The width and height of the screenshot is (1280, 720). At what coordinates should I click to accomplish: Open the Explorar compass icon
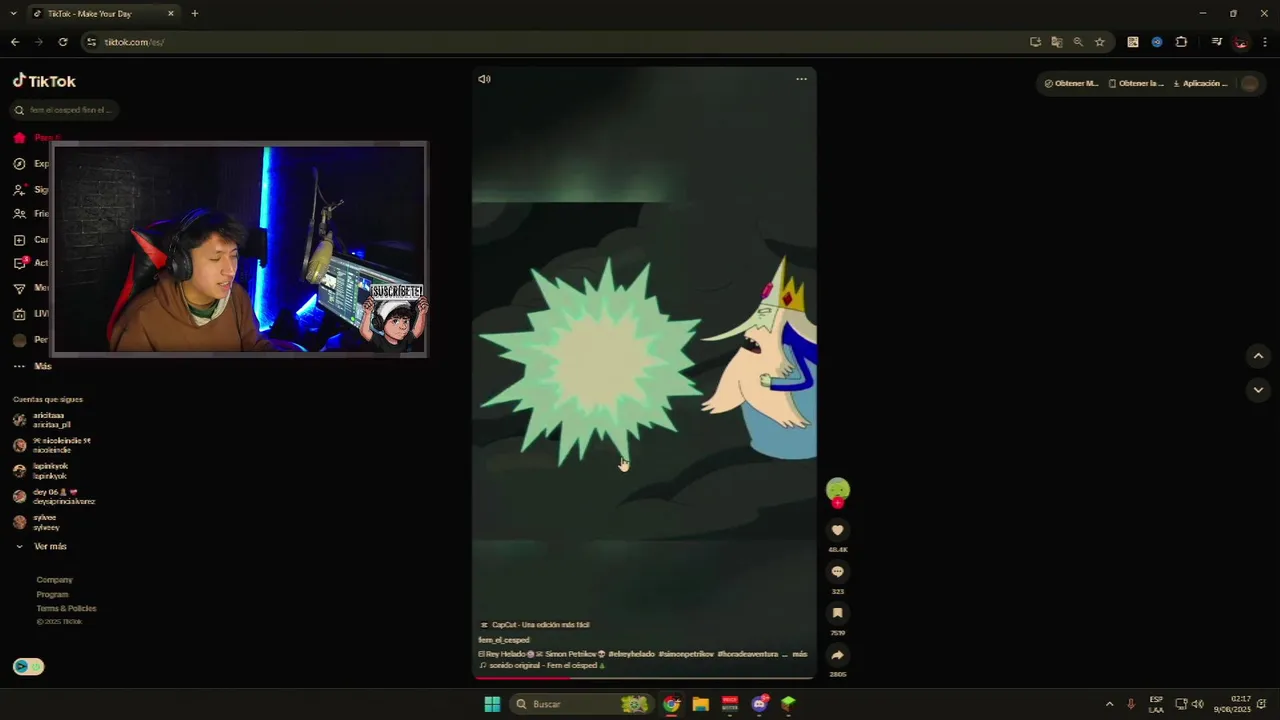click(19, 163)
